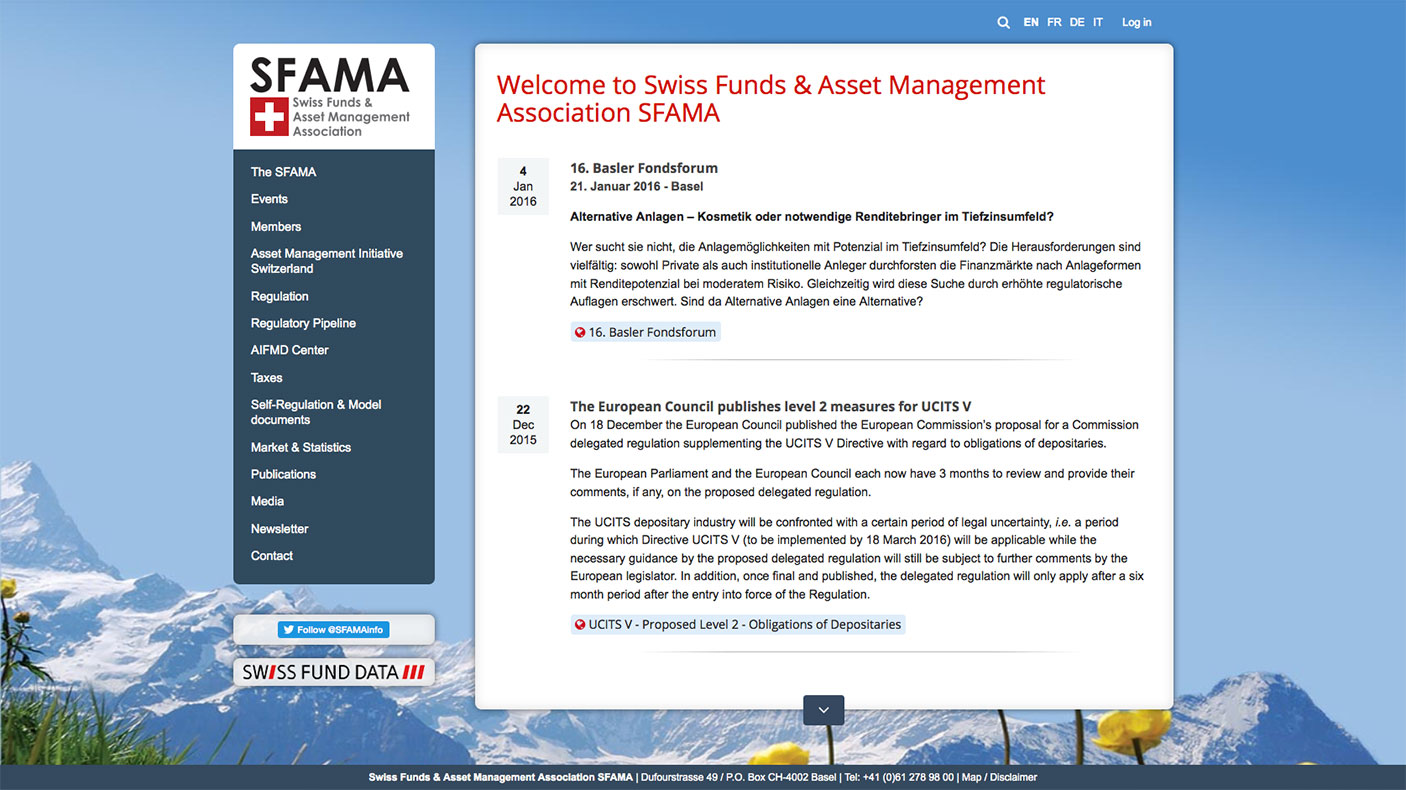Click the European Council UCITS V headline
Screen dimensions: 1406x790
(771, 407)
